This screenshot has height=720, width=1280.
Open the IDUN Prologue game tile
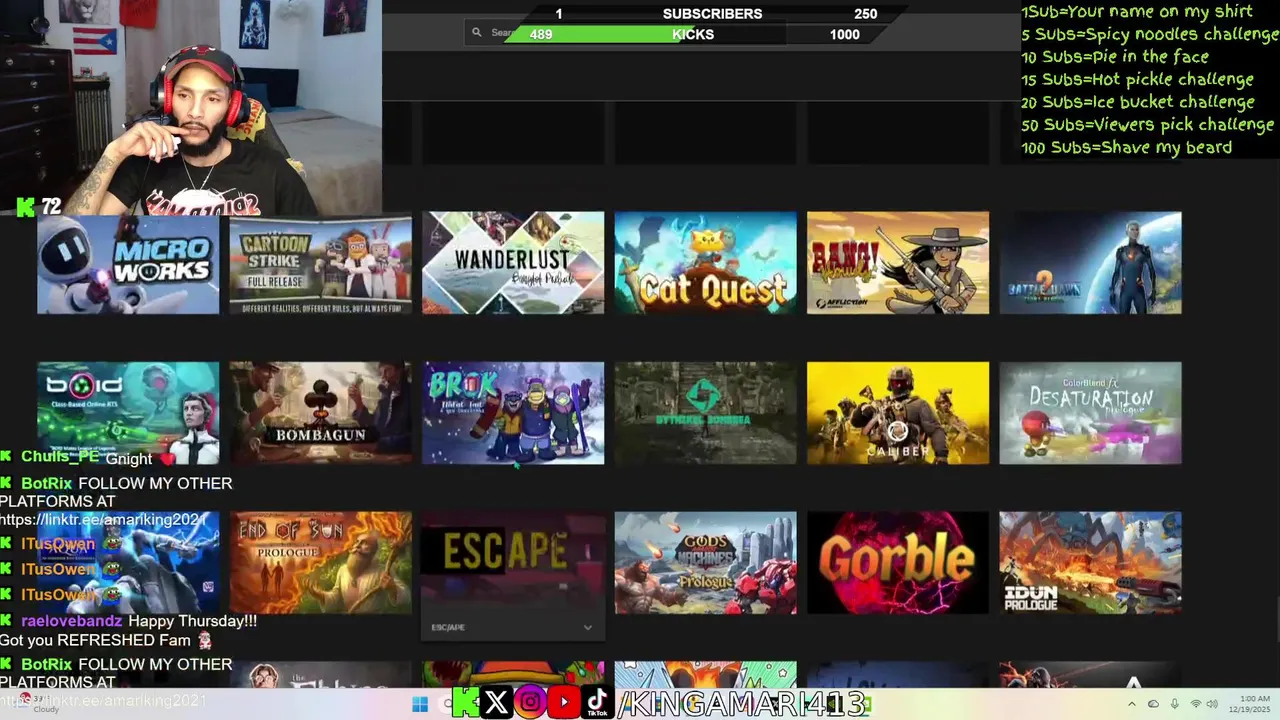(x=1090, y=563)
